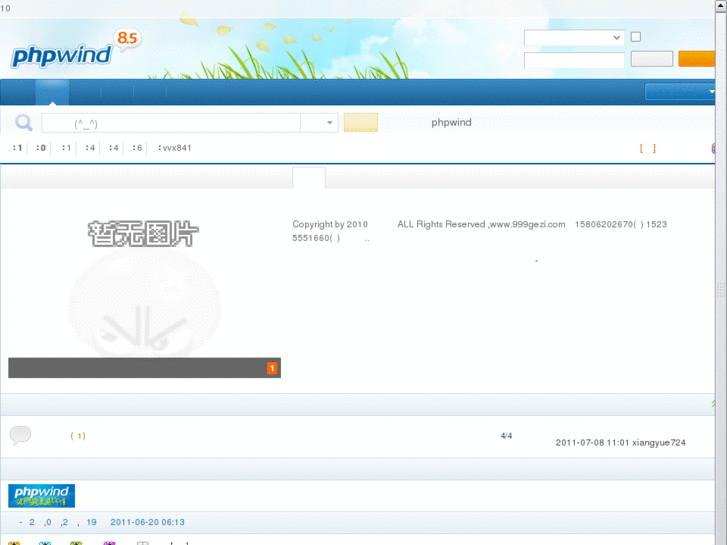Screen dimensions: 727x545
Task: Click the phpwind 8.5 logo in the header
Action: tap(76, 50)
